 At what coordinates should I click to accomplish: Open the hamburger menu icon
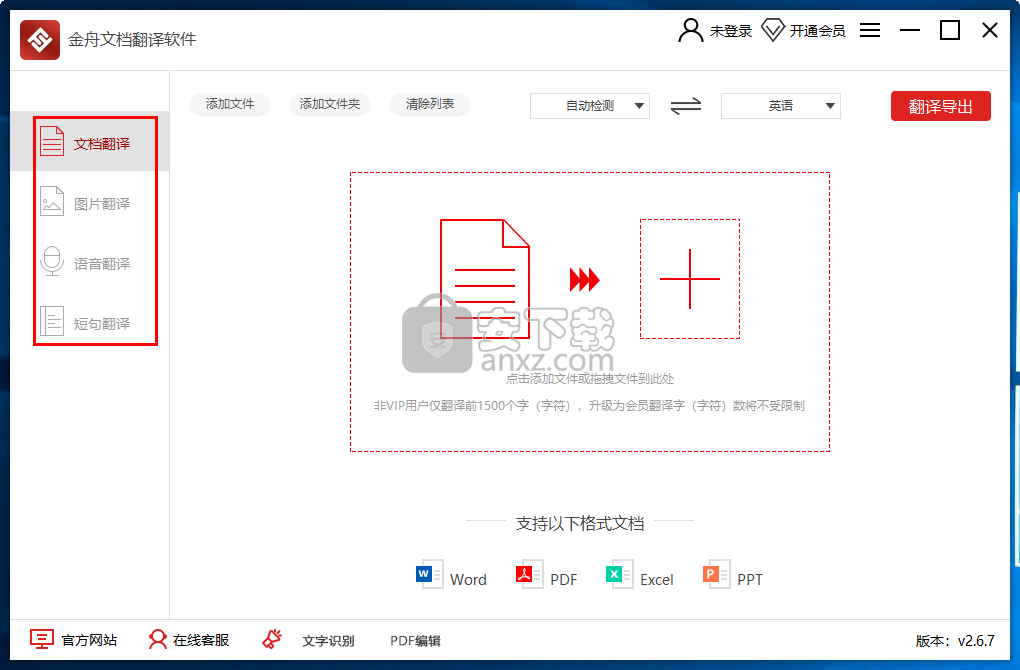pos(870,30)
